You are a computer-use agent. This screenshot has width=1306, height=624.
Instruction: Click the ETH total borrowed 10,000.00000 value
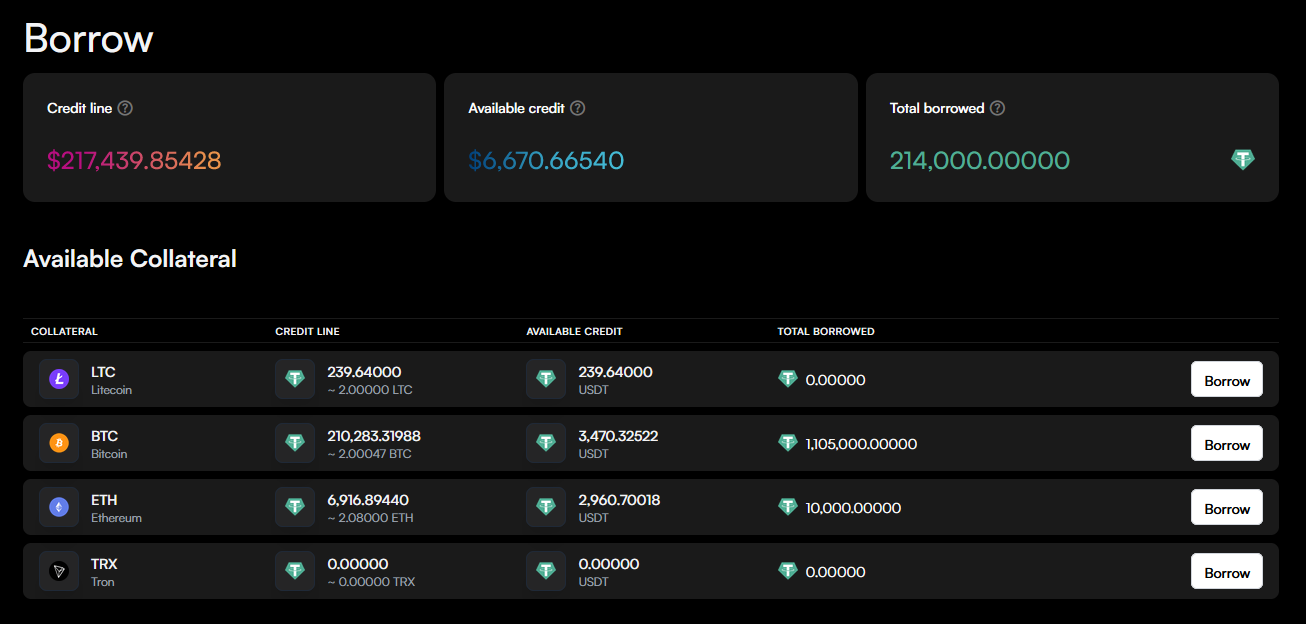pos(853,508)
